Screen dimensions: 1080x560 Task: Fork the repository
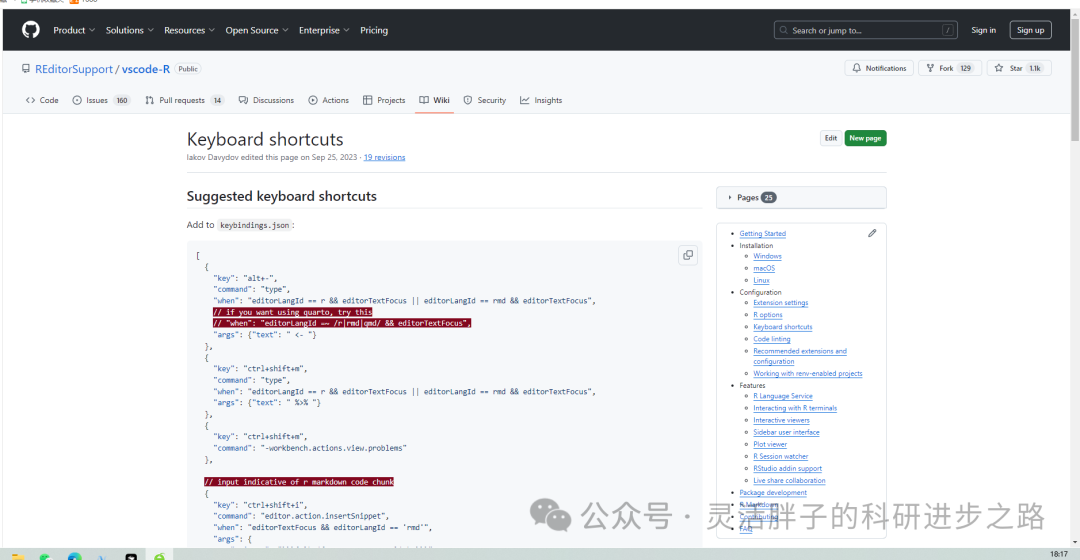click(949, 68)
